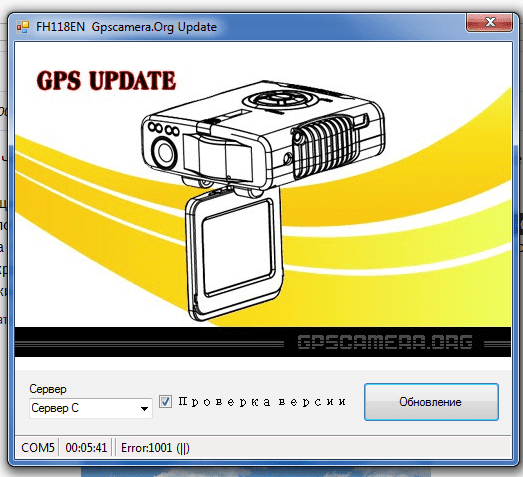This screenshot has width=523, height=477.
Task: Click the Обновление update button
Action: coord(431,402)
